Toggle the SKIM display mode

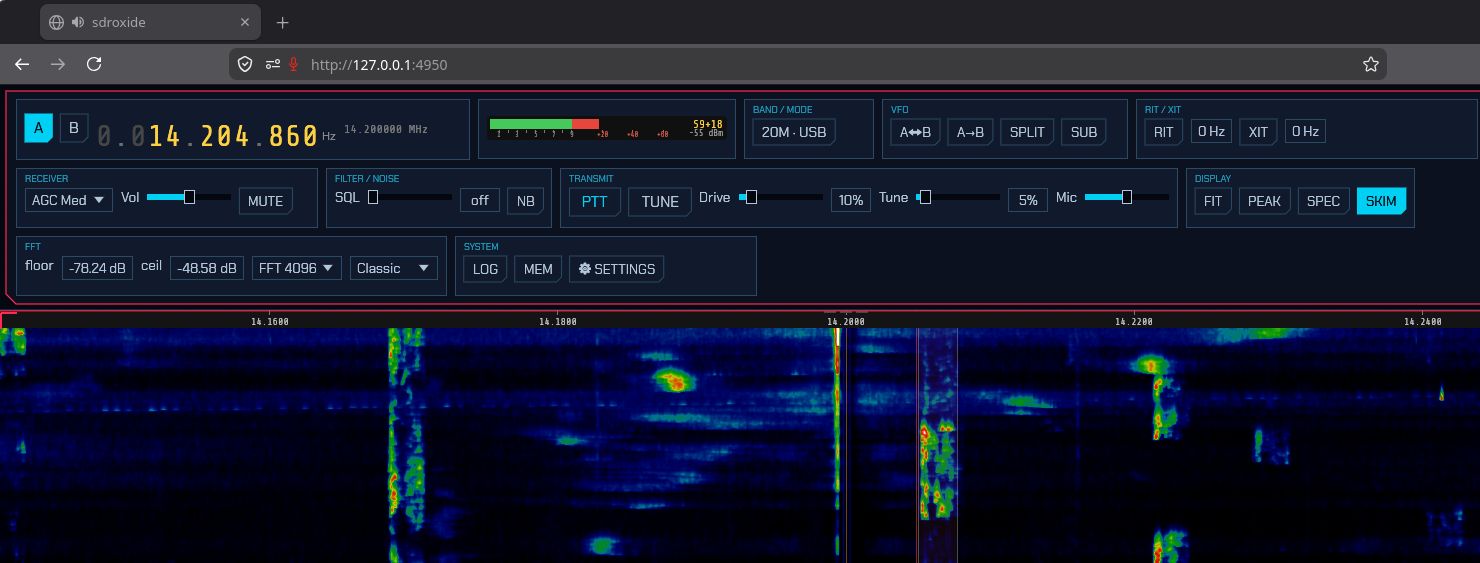click(1382, 201)
